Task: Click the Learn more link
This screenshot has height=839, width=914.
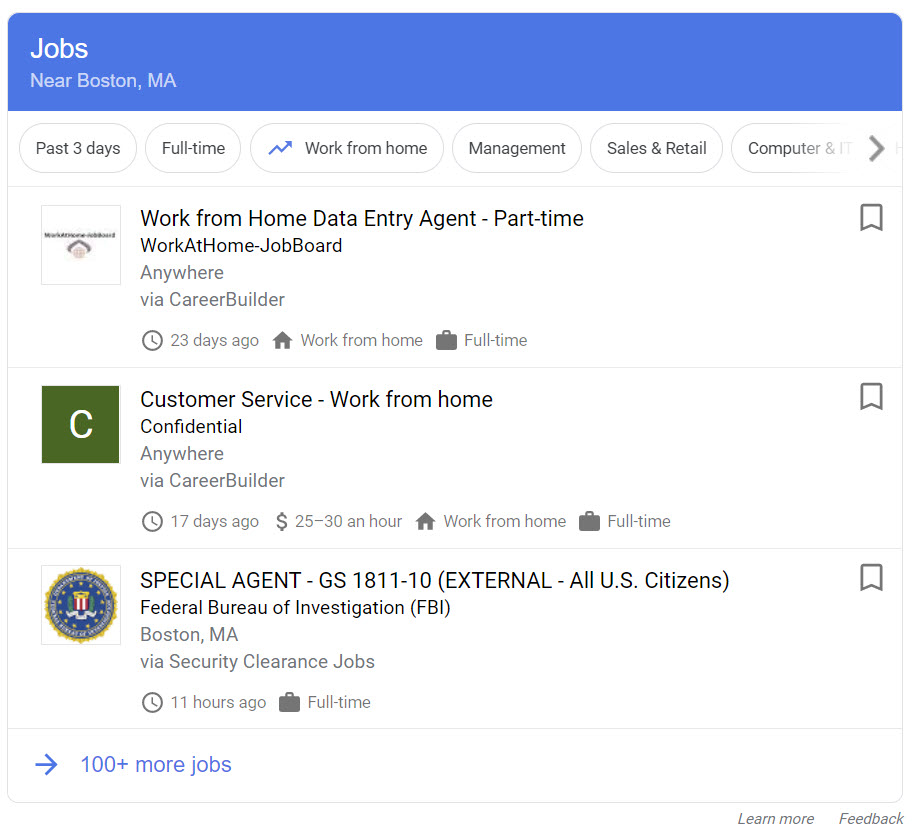Action: point(775,819)
